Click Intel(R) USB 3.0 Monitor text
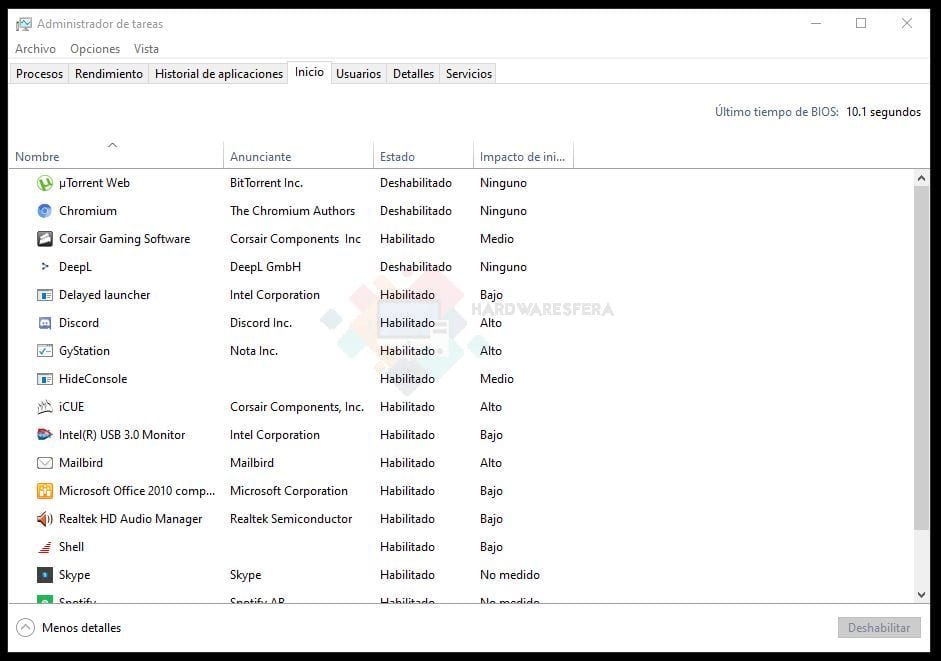Screen dimensions: 941x661 click(x=122, y=435)
